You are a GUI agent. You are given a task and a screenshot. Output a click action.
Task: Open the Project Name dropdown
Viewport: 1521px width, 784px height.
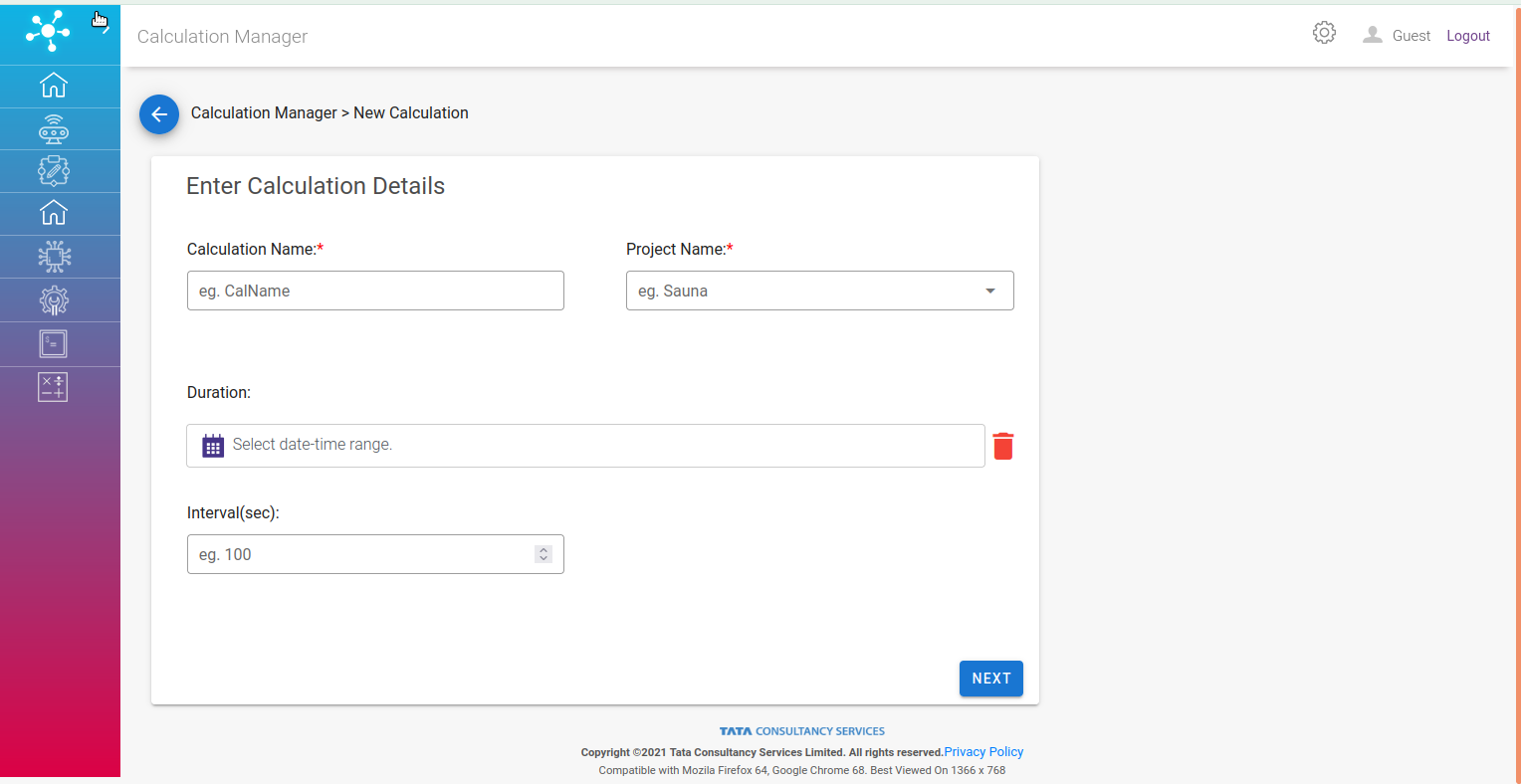(x=819, y=291)
